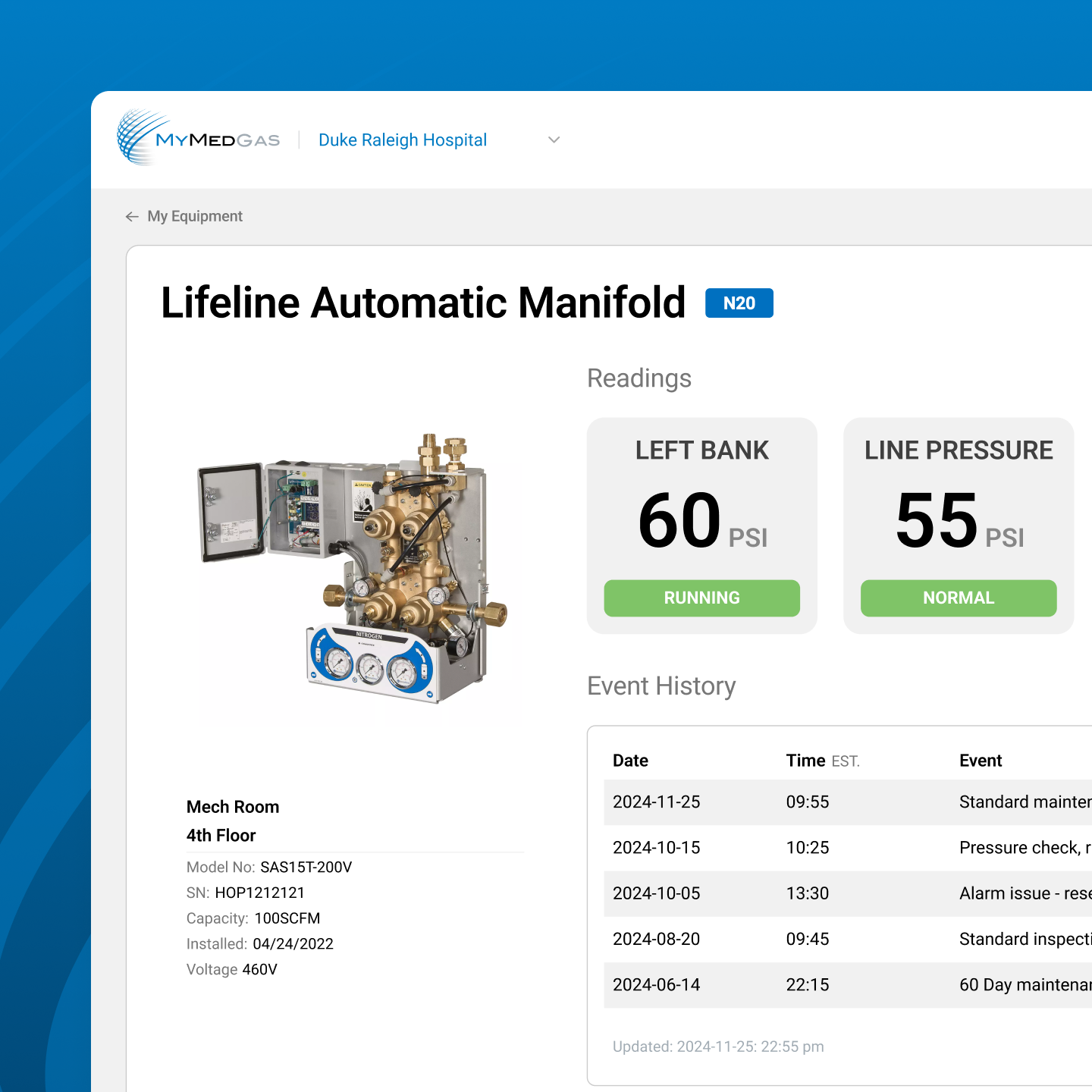The width and height of the screenshot is (1092, 1092).
Task: Click the NORMAL status on Line Pressure
Action: click(x=959, y=598)
